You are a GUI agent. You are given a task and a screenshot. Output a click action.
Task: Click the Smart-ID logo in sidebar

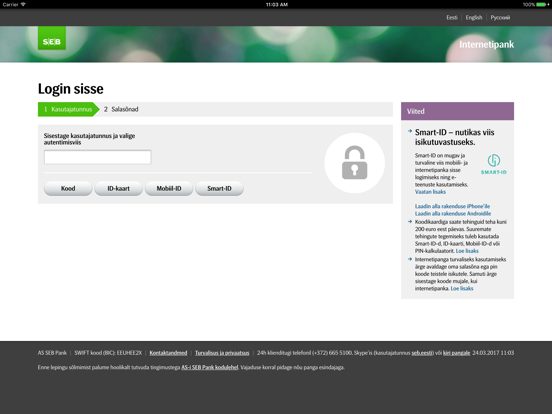point(494,164)
